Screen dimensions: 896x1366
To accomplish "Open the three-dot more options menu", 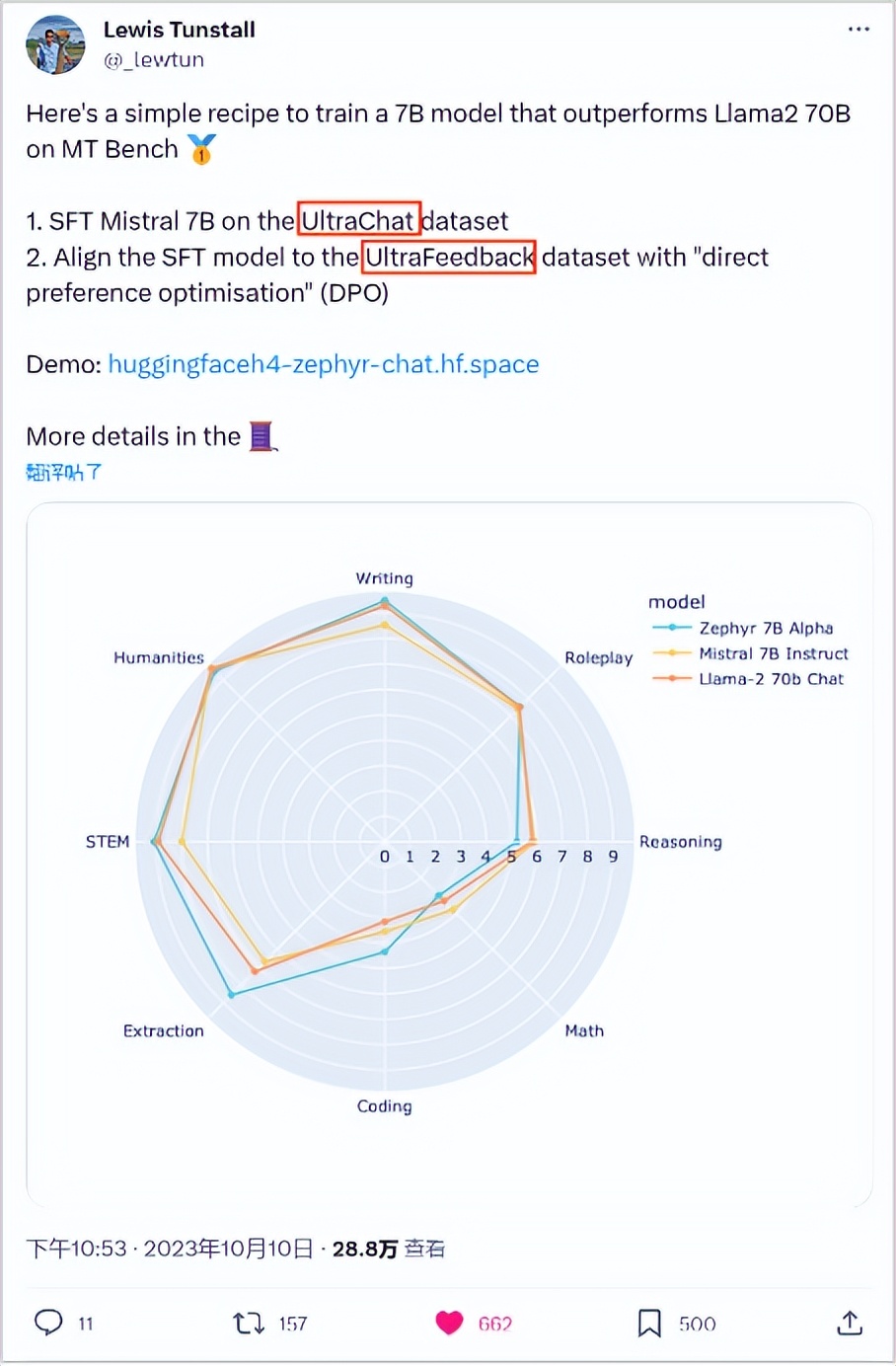I will 859,30.
